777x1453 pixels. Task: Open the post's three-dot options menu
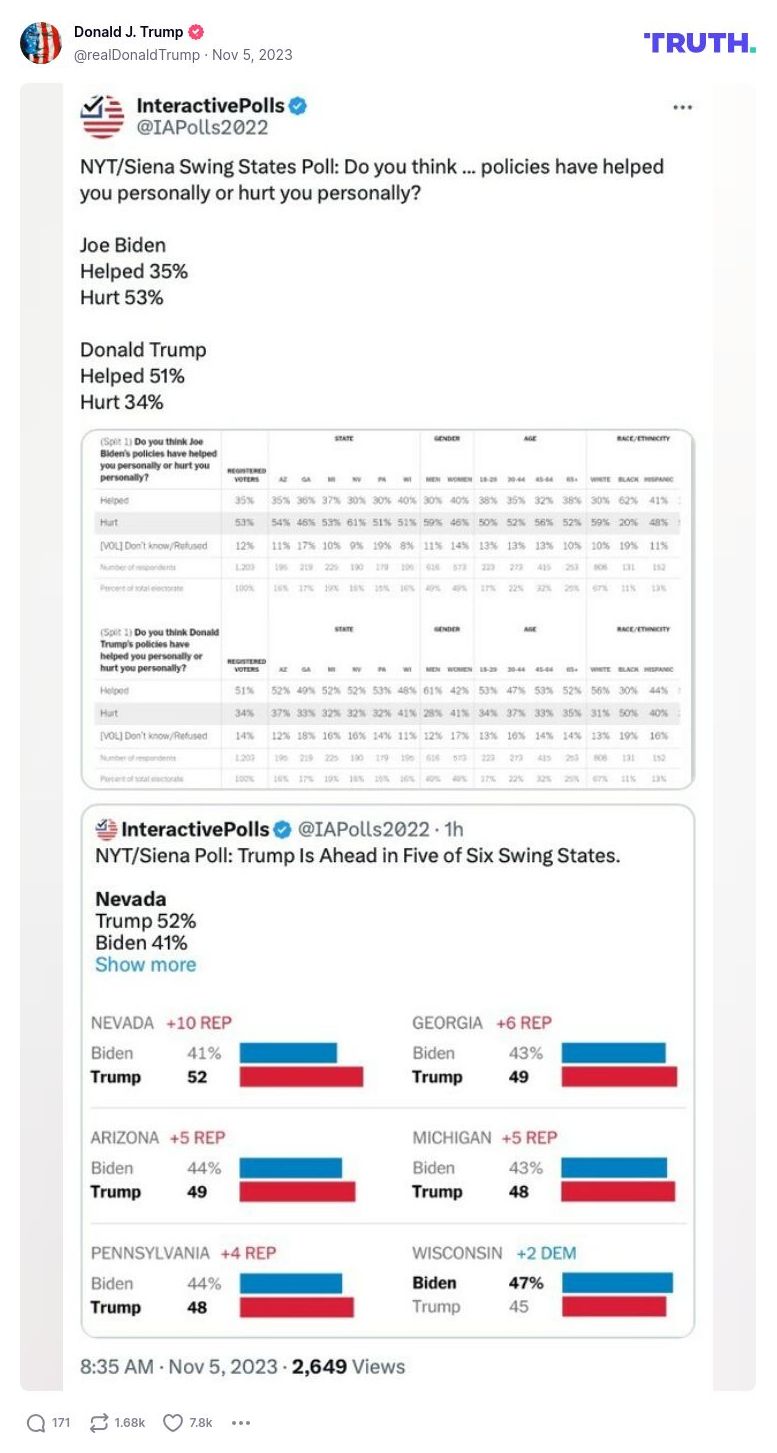[x=240, y=1422]
